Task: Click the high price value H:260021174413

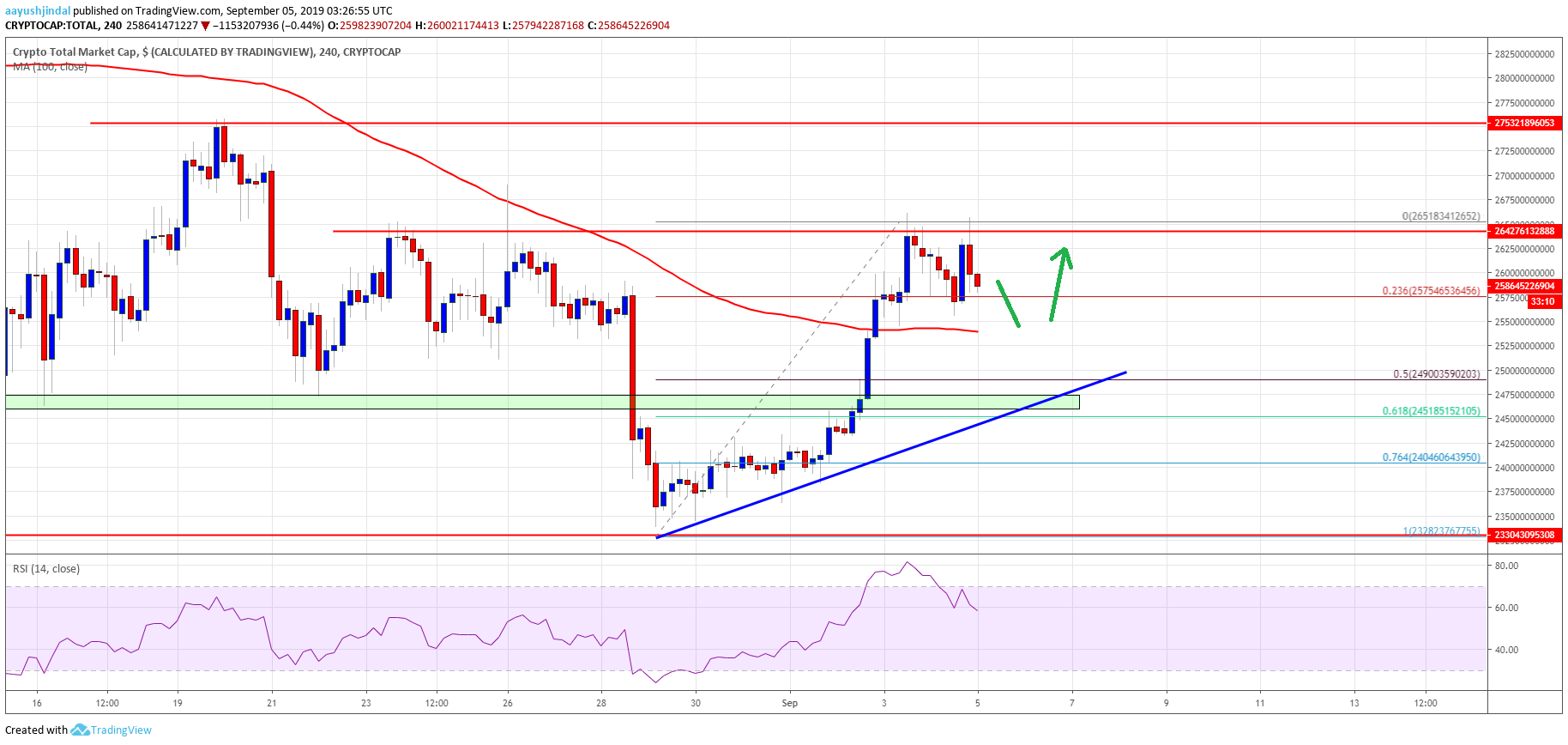Action: 457,26
